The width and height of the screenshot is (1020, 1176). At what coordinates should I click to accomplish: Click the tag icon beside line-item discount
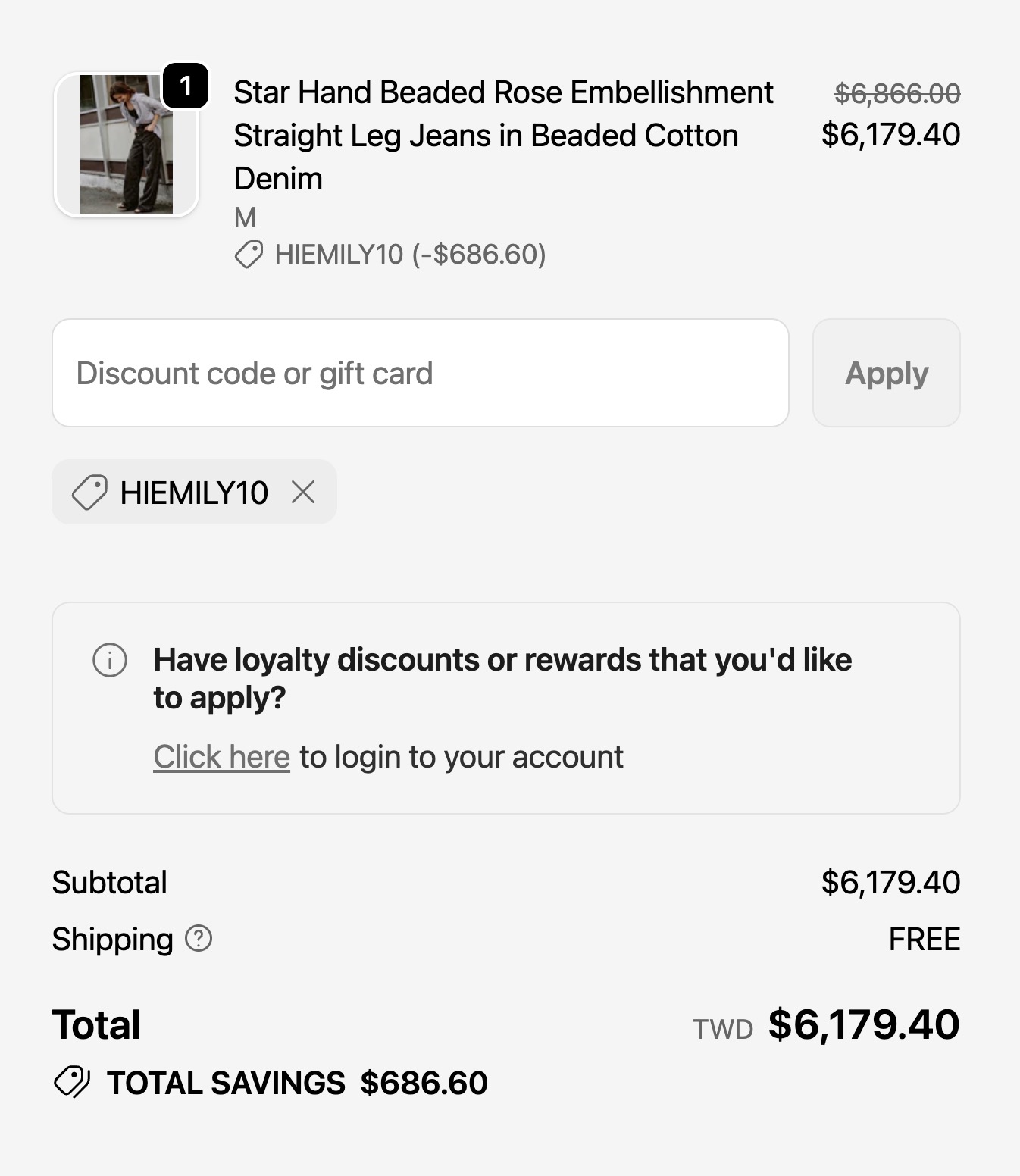(x=249, y=255)
